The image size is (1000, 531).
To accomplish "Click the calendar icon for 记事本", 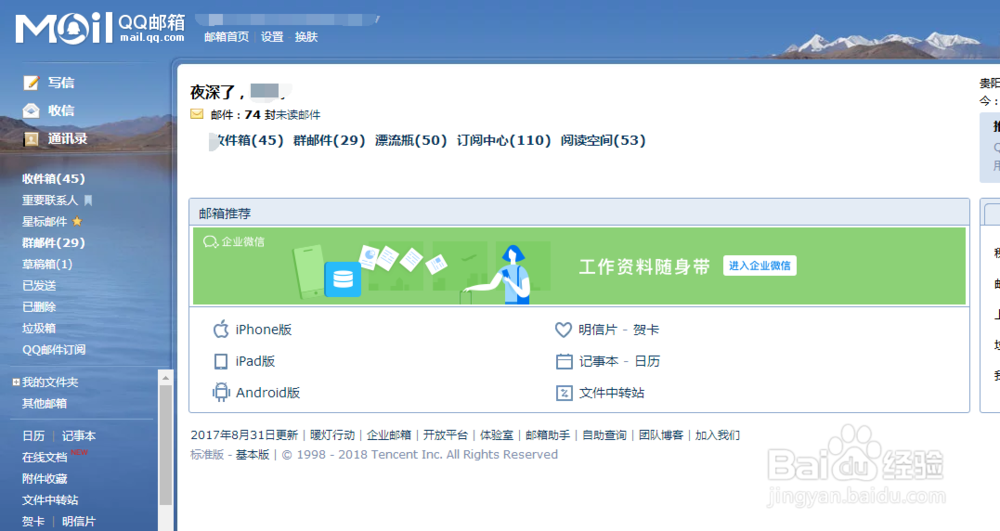I will tap(564, 361).
